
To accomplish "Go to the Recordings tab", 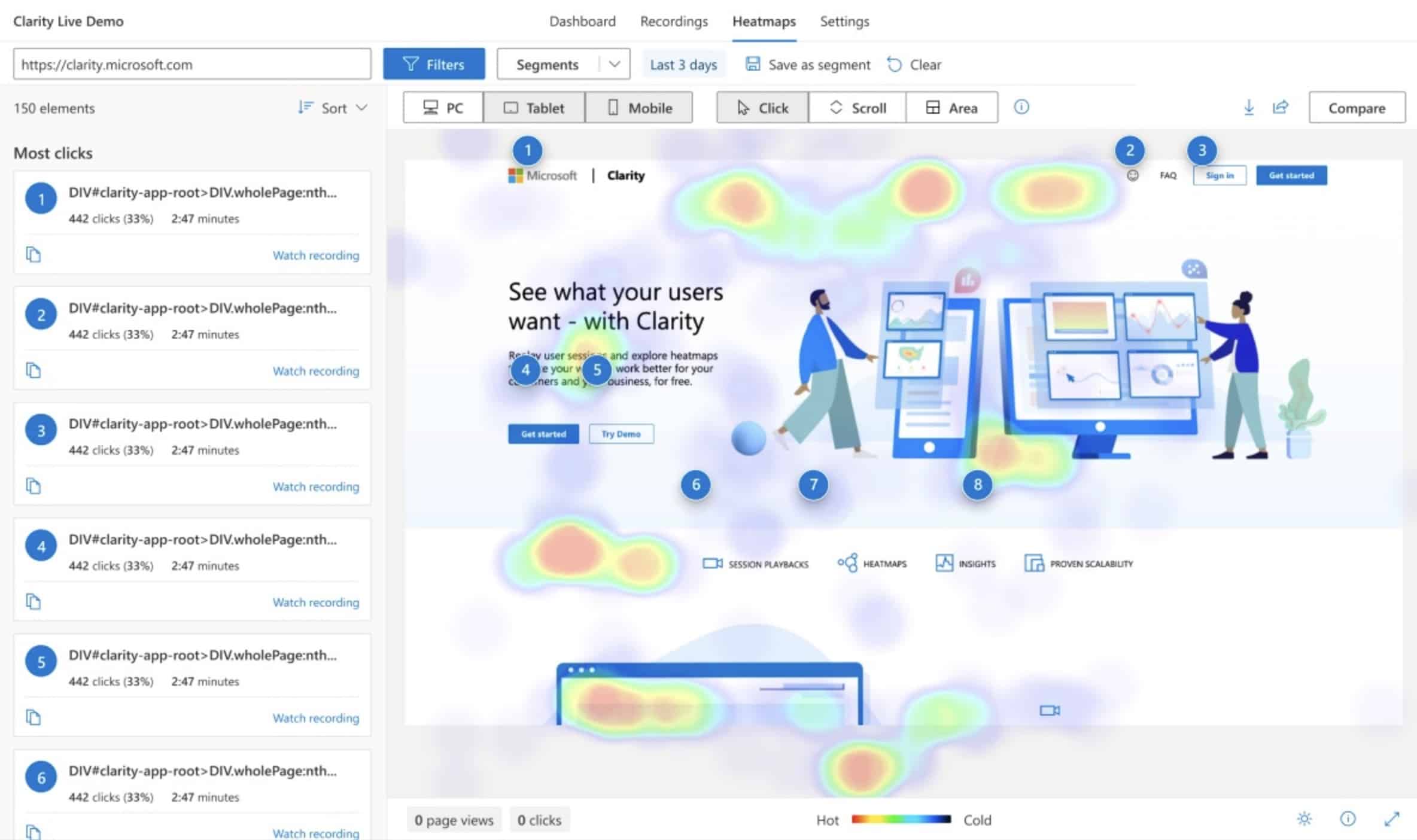I will 674,22.
